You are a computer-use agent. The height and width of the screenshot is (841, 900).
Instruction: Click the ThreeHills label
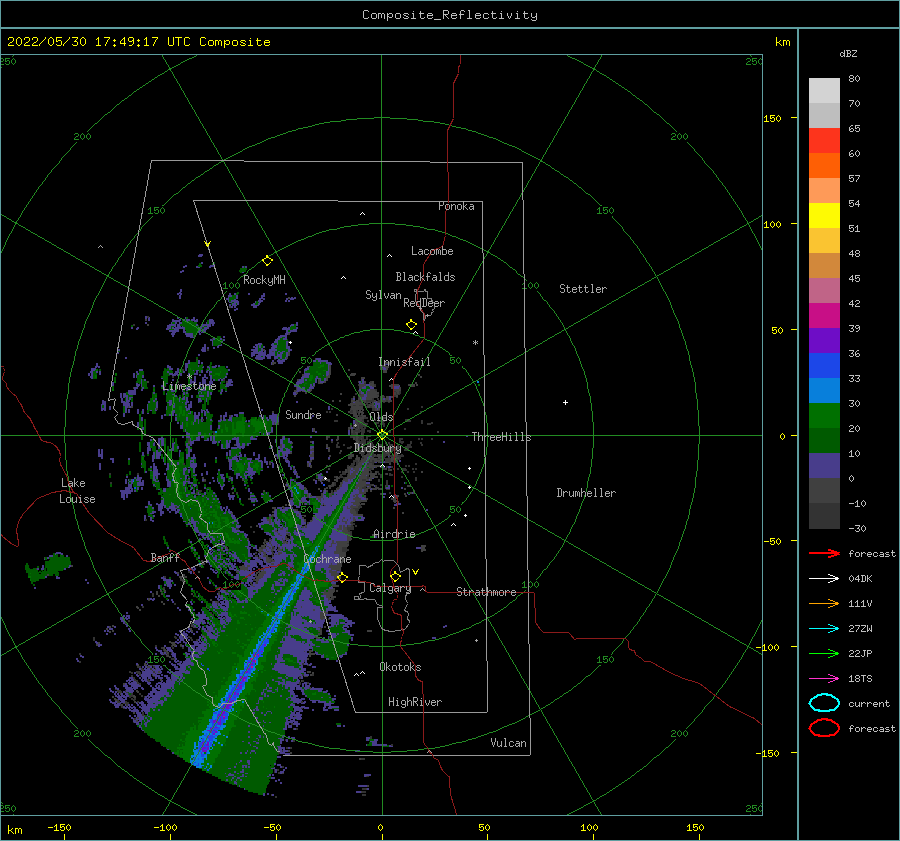pyautogui.click(x=501, y=437)
